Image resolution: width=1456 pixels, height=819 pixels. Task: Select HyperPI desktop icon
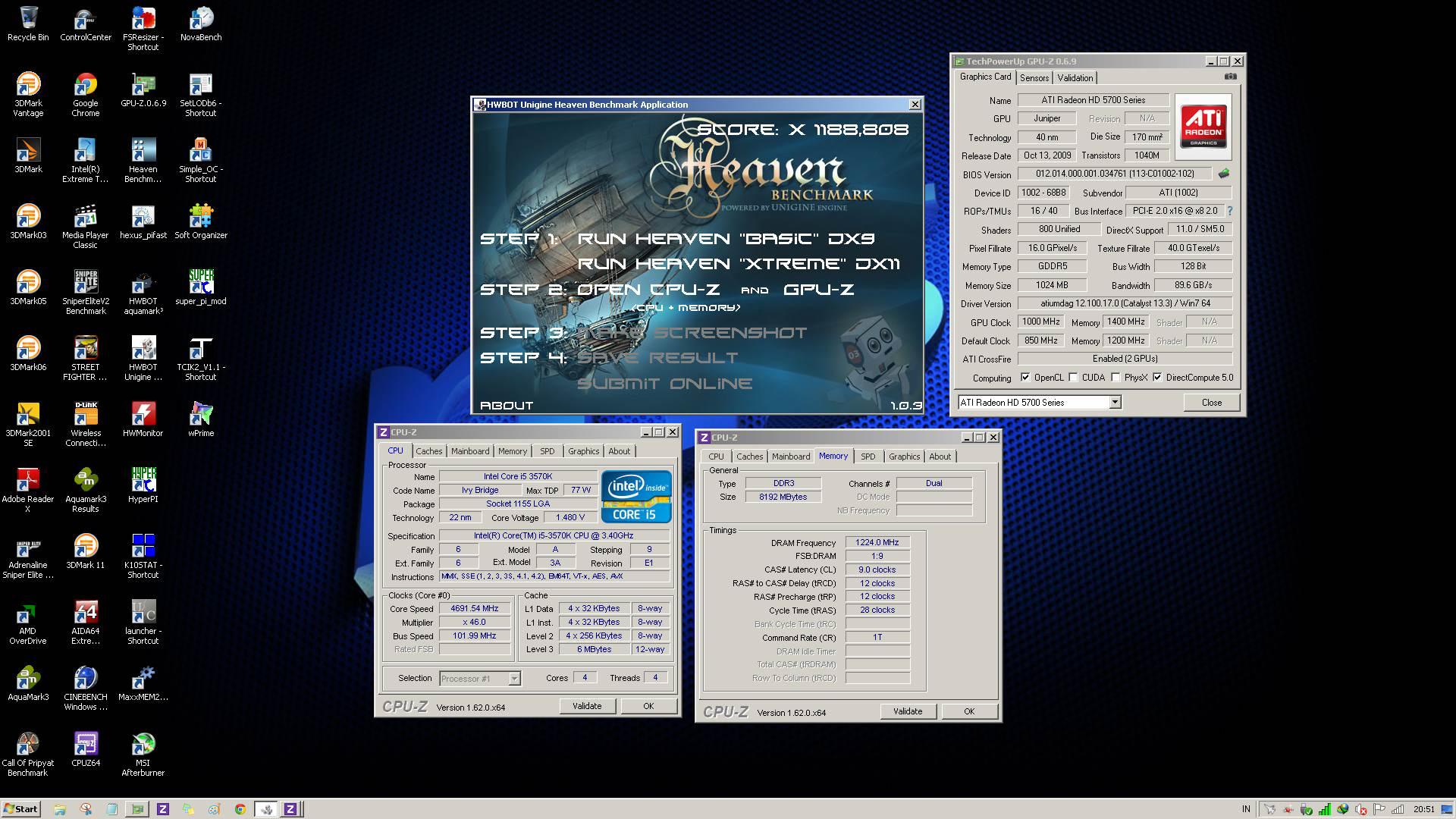[x=143, y=485]
